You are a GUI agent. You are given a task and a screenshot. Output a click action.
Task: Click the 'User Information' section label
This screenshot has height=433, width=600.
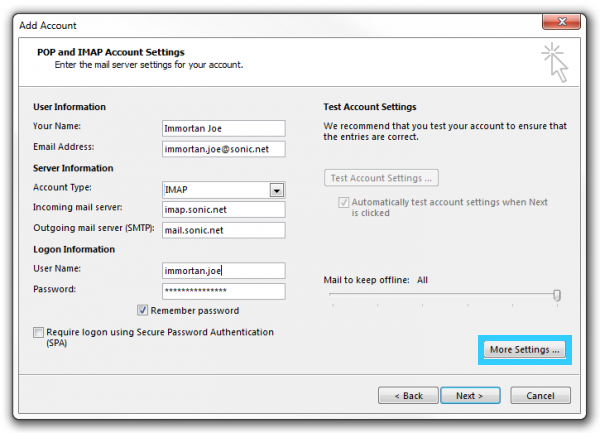tap(69, 107)
